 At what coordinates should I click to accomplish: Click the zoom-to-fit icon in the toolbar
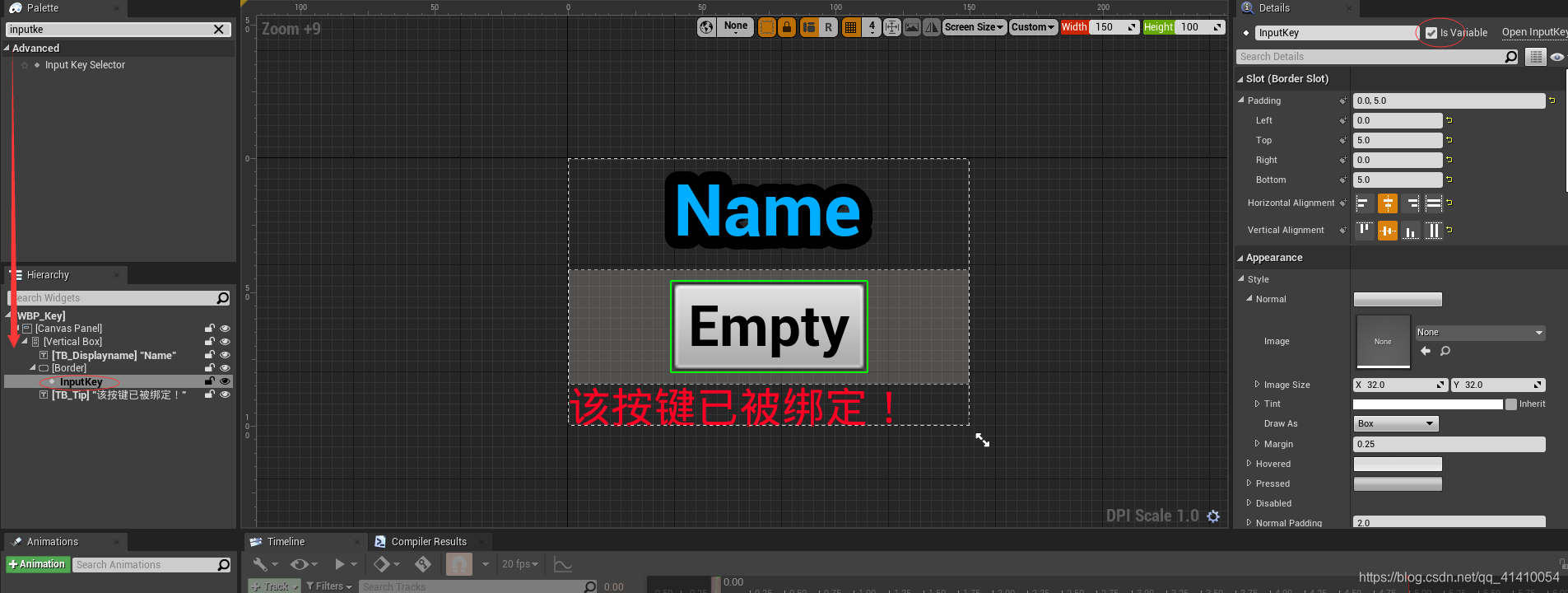click(x=892, y=27)
